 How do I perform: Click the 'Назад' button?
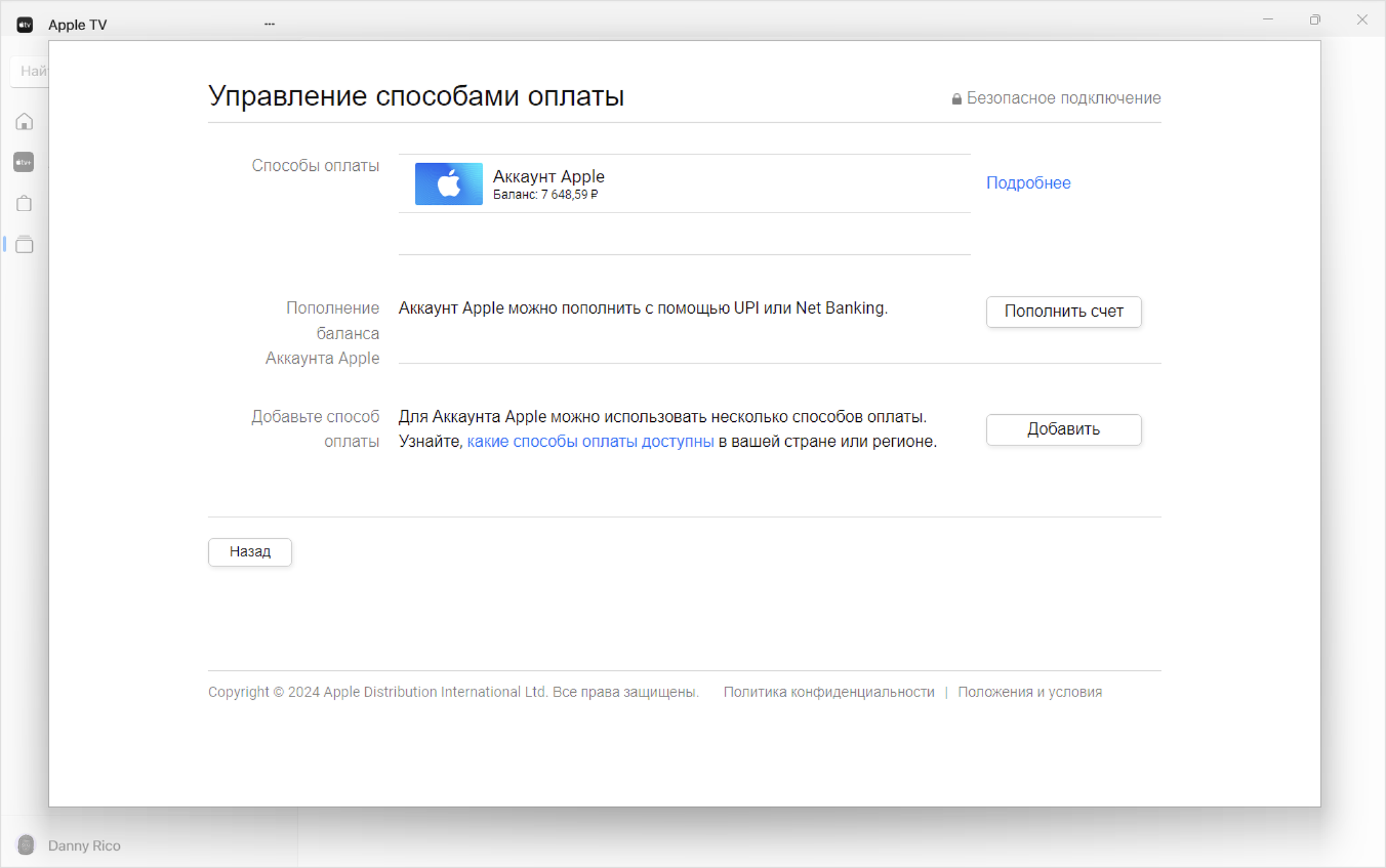249,552
